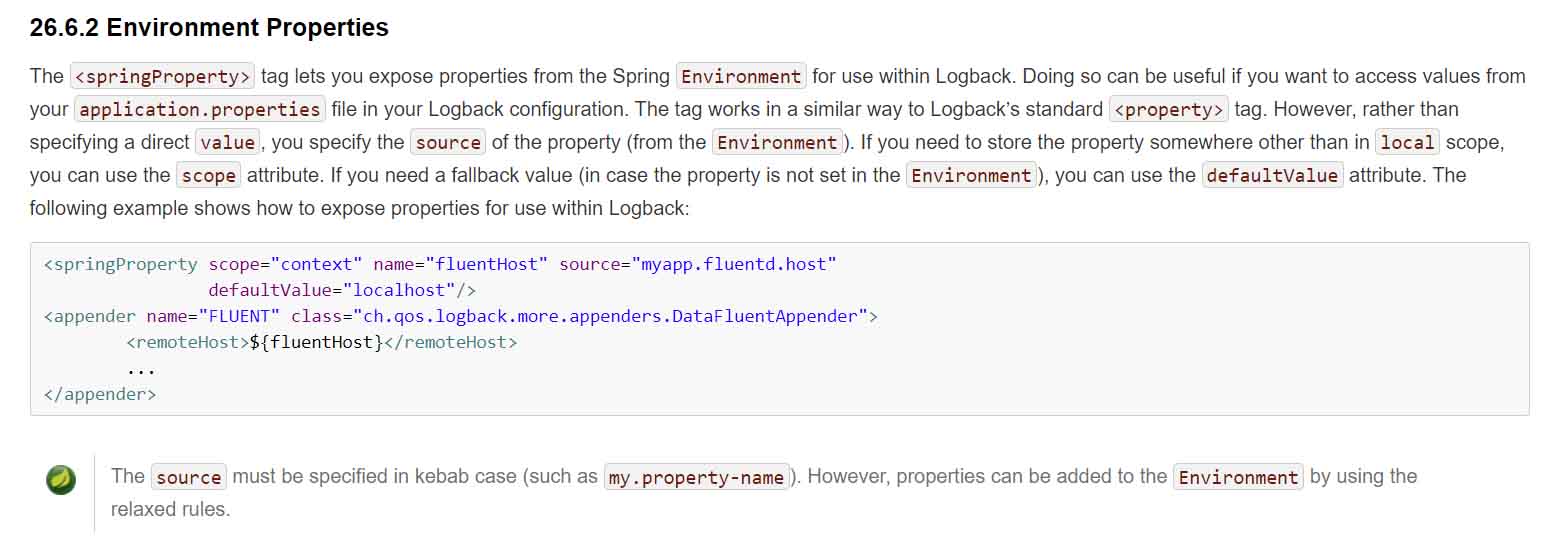Click the "26.6.2 Environment Properties" heading
The image size is (1548, 551).
click(x=209, y=28)
